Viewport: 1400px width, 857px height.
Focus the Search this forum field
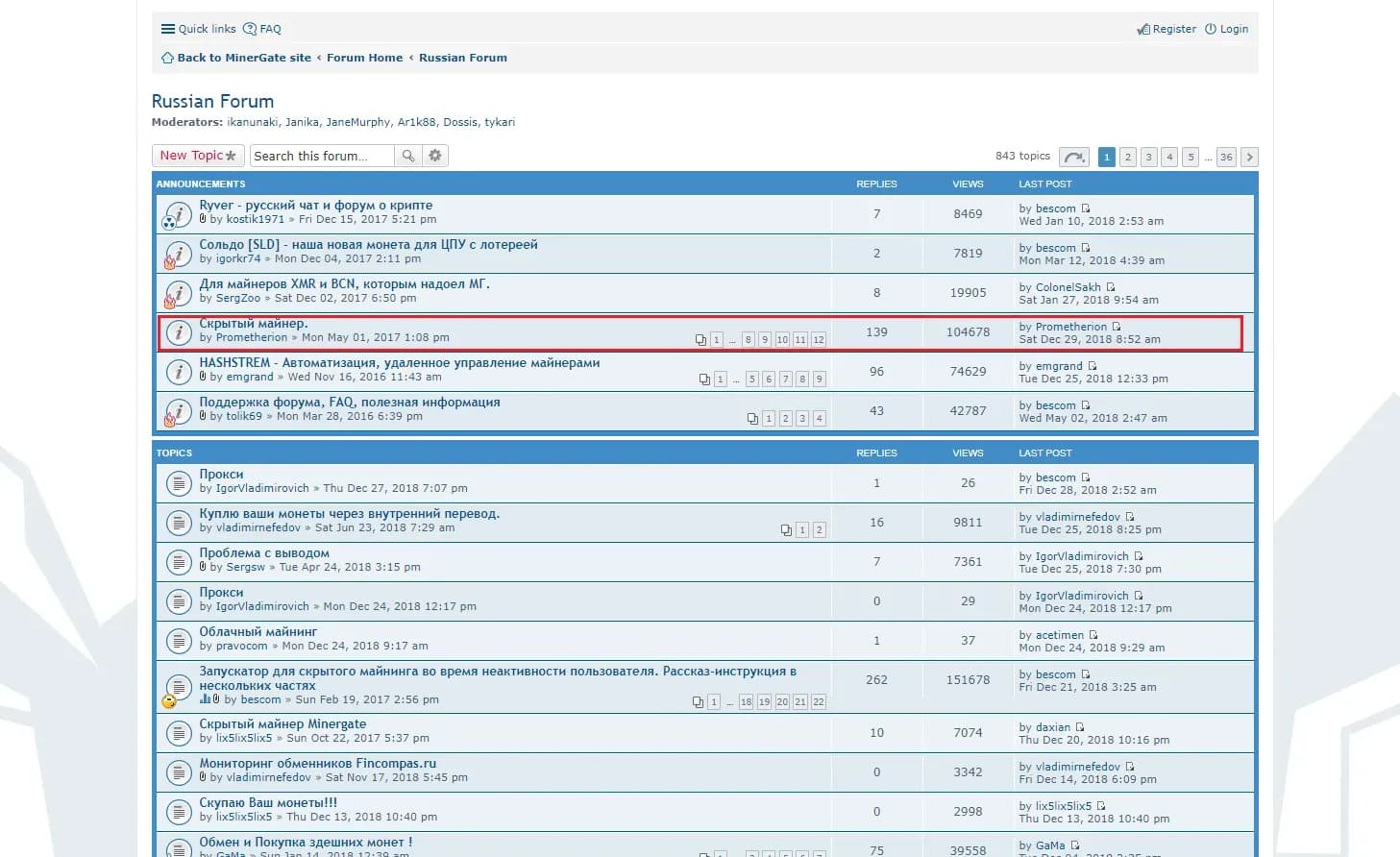point(322,156)
